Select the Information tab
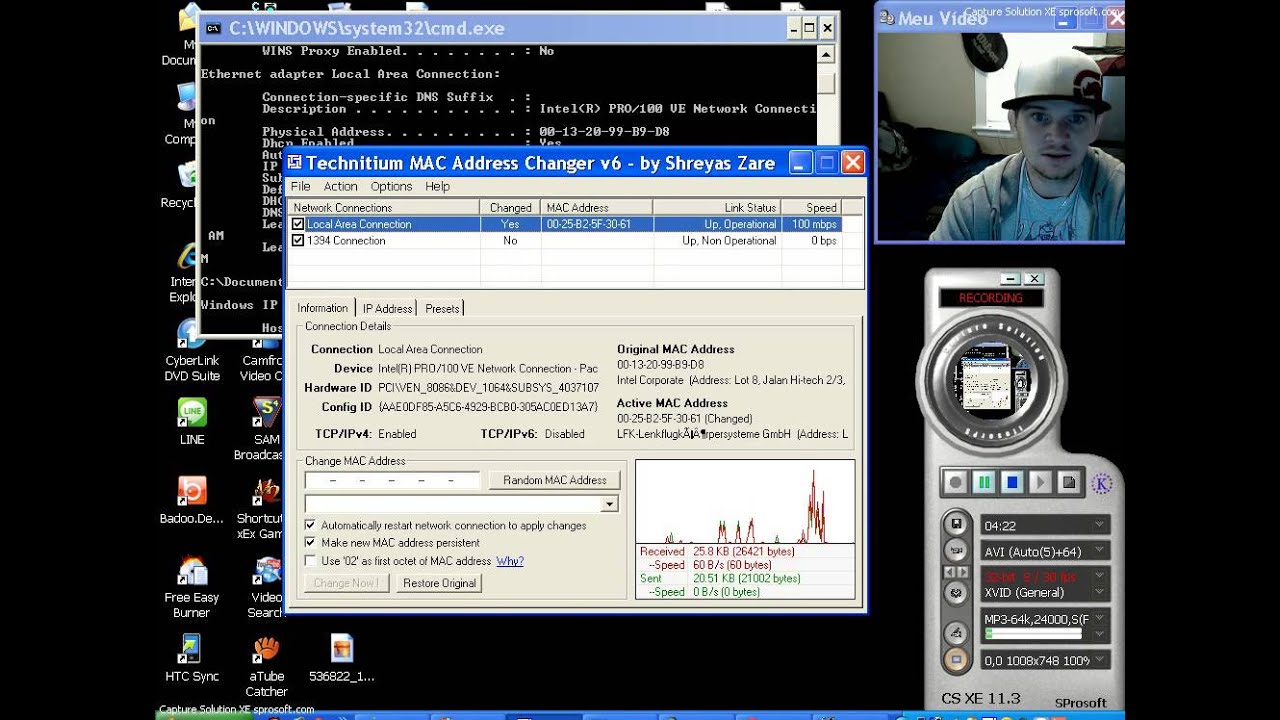Viewport: 1280px width, 720px height. pos(323,308)
